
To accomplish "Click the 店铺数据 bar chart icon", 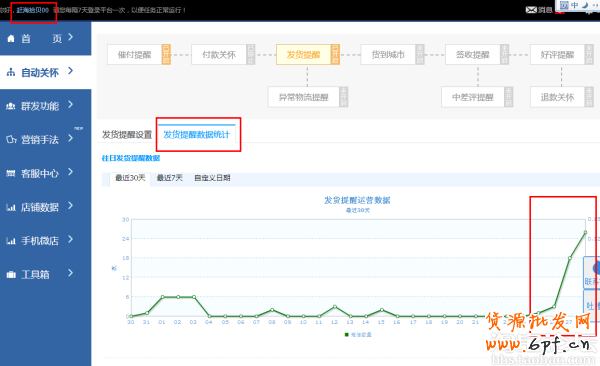I will 11,208.
